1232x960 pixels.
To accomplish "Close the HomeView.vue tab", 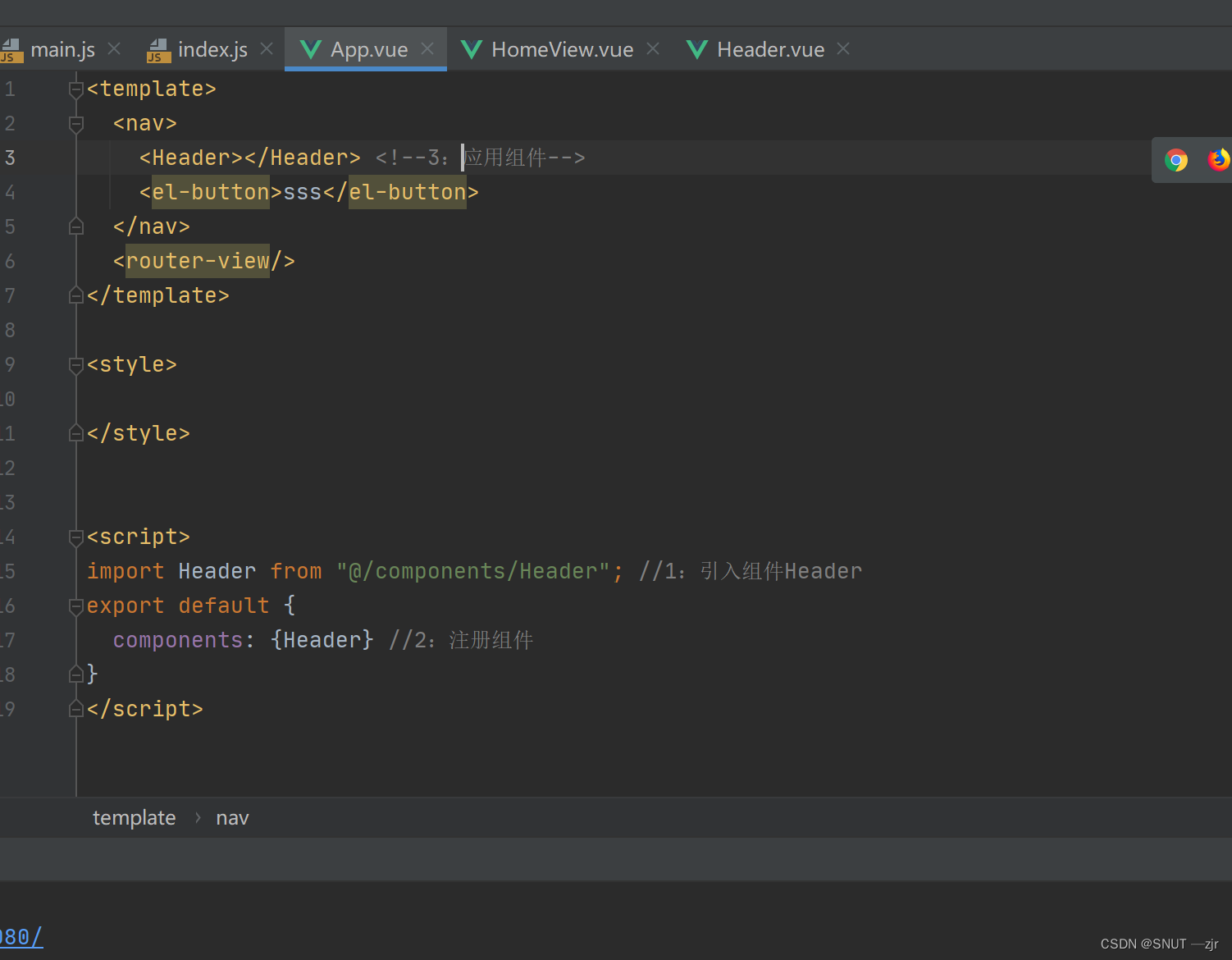I will (653, 49).
